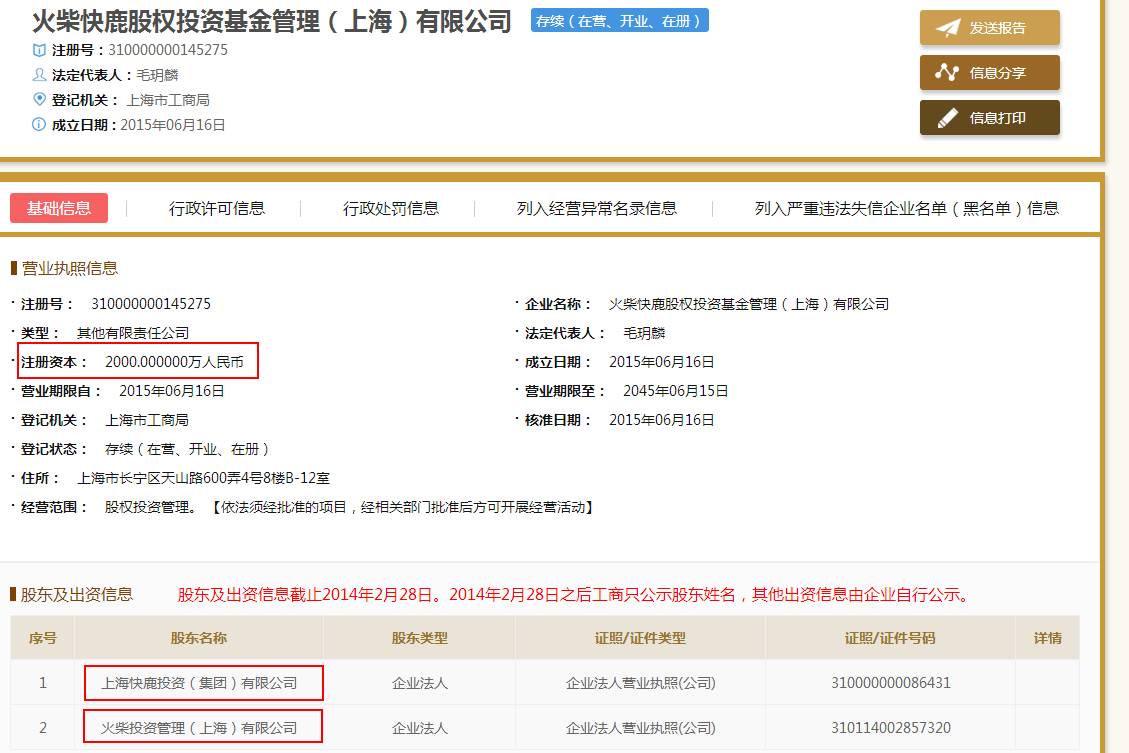The image size is (1129, 753).
Task: Click the registered capital value 2000.000000万人民币
Action: [x=174, y=362]
